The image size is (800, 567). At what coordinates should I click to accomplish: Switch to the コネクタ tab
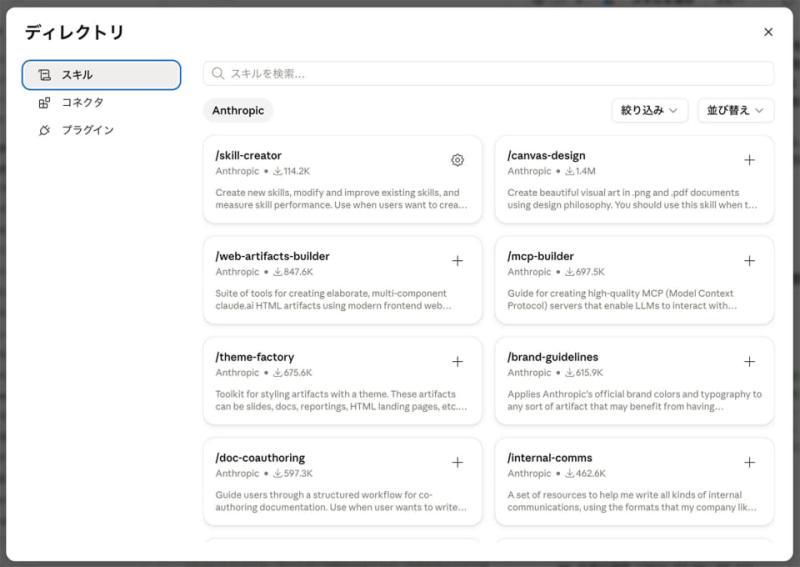[x=101, y=103]
